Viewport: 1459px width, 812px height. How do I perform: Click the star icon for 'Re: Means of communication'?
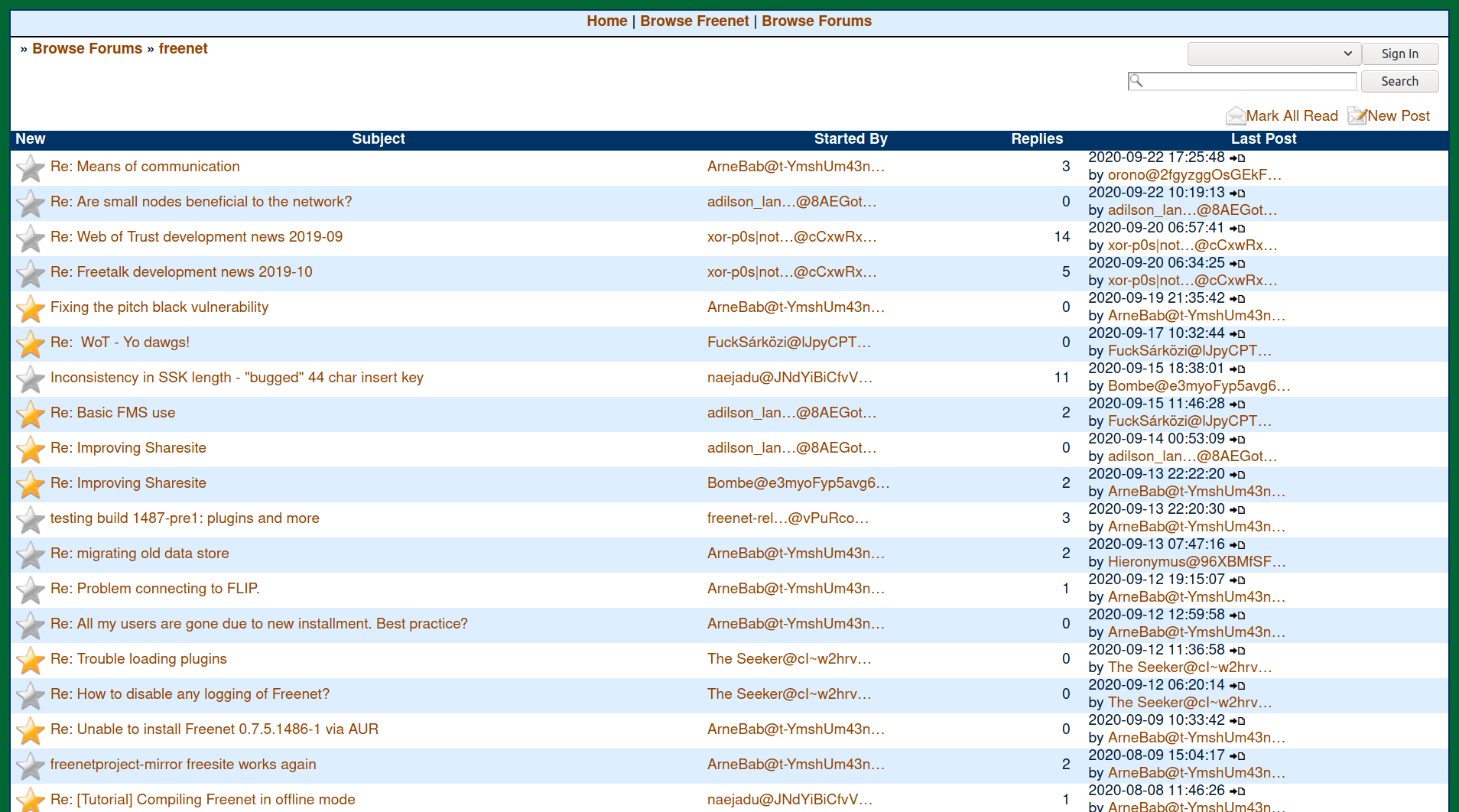coord(31,168)
